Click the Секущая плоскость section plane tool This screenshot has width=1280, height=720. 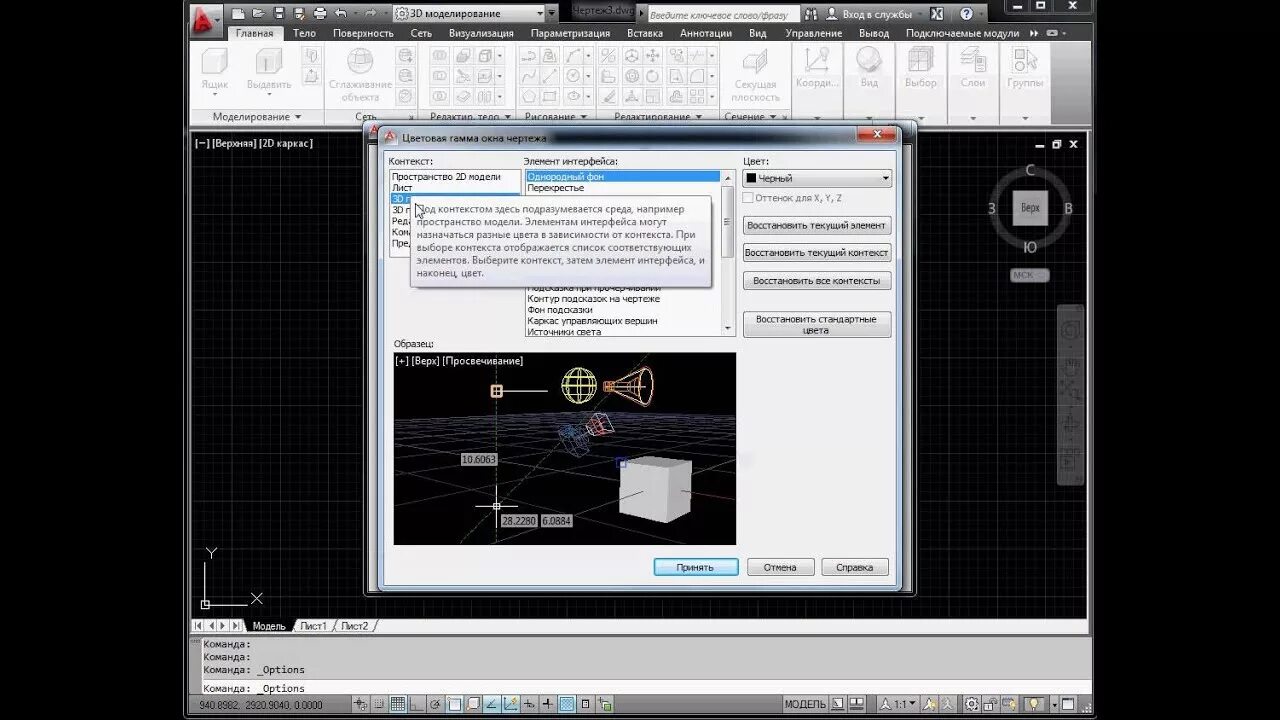pyautogui.click(x=755, y=76)
